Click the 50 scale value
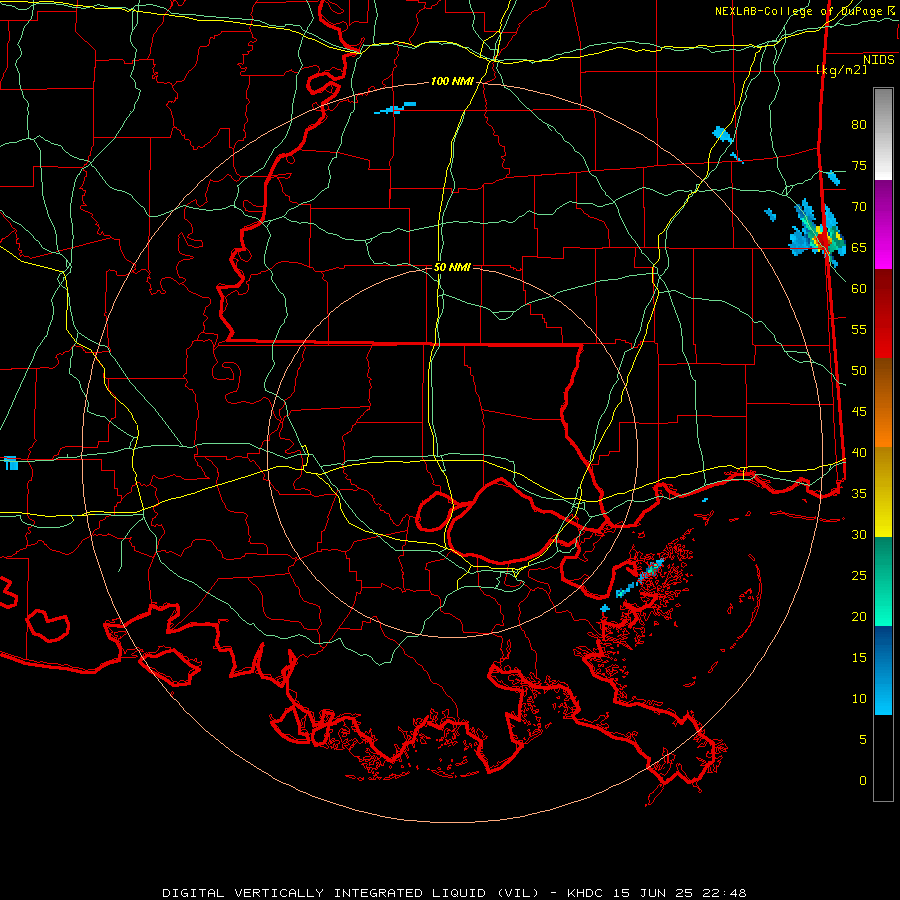 [x=859, y=371]
